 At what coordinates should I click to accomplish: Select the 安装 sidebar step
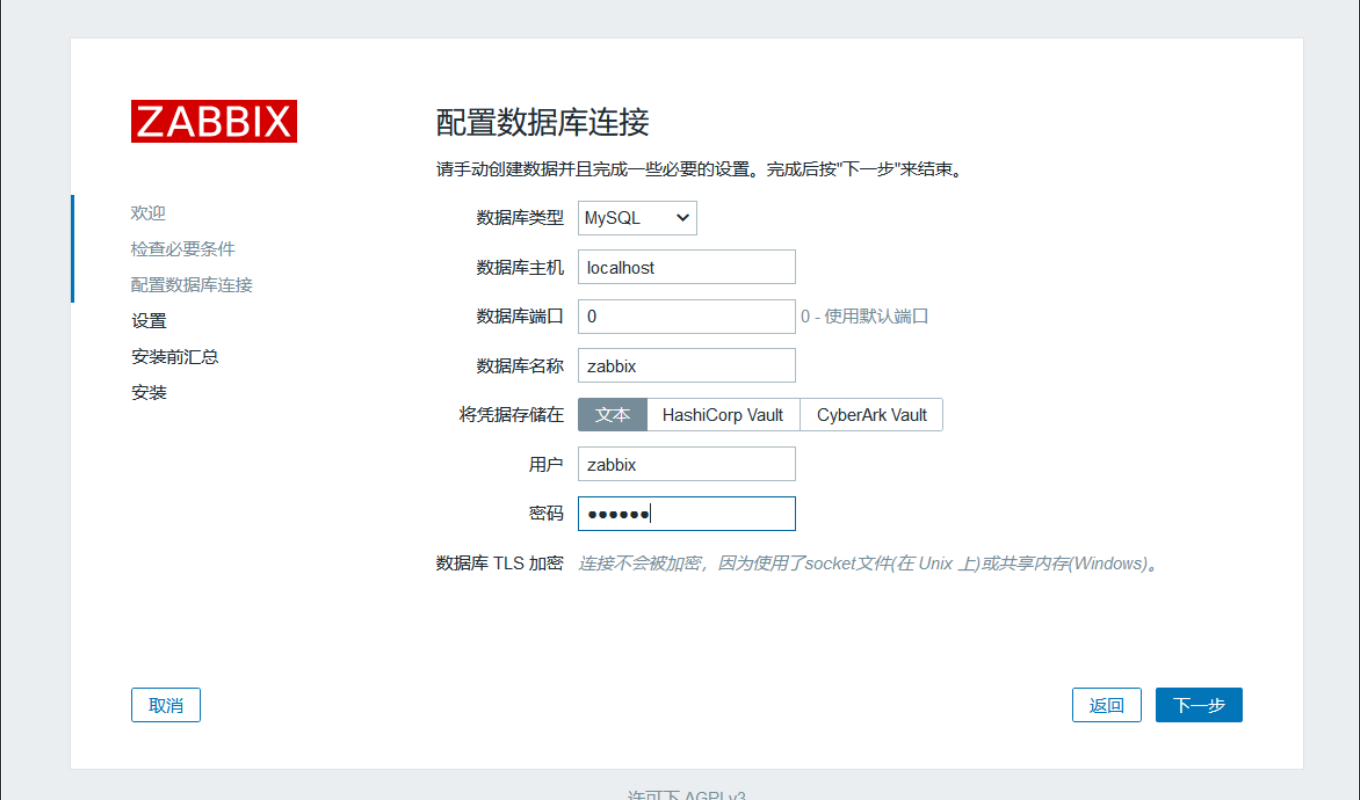point(149,393)
